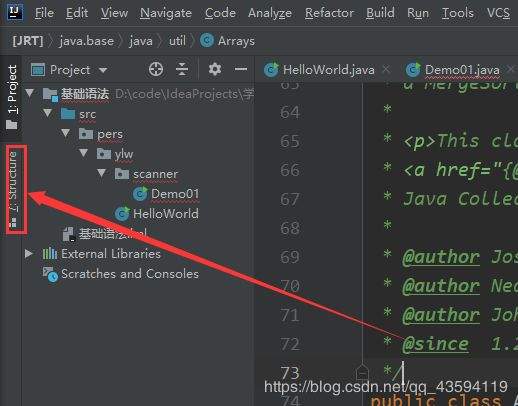Screen dimensions: 518x406
Task: Expand the External Libraries node
Action: (x=29, y=254)
